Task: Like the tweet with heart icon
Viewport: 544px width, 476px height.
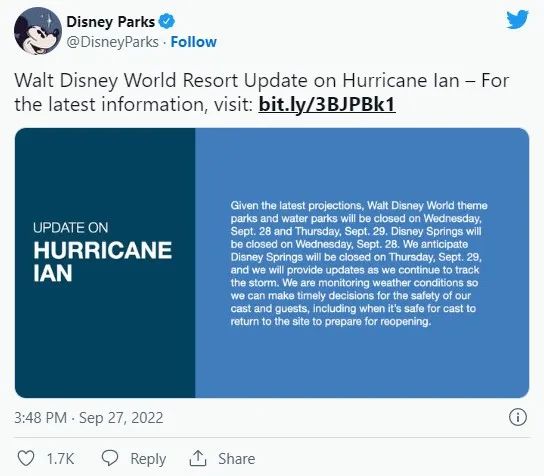Action: pos(26,458)
